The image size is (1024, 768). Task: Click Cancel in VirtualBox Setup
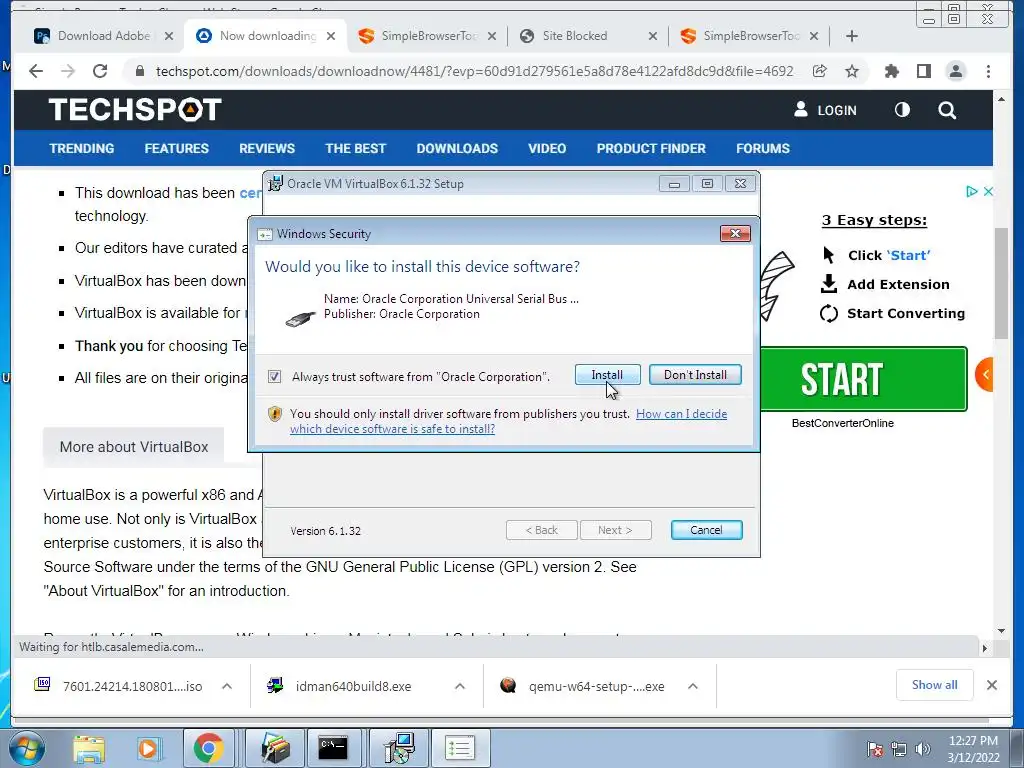click(707, 530)
